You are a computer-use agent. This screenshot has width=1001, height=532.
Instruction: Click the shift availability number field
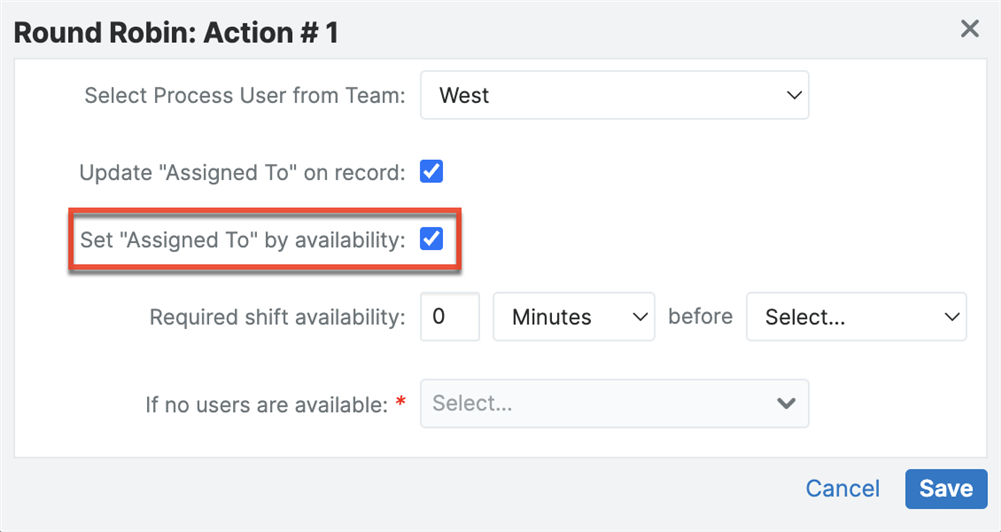click(450, 317)
